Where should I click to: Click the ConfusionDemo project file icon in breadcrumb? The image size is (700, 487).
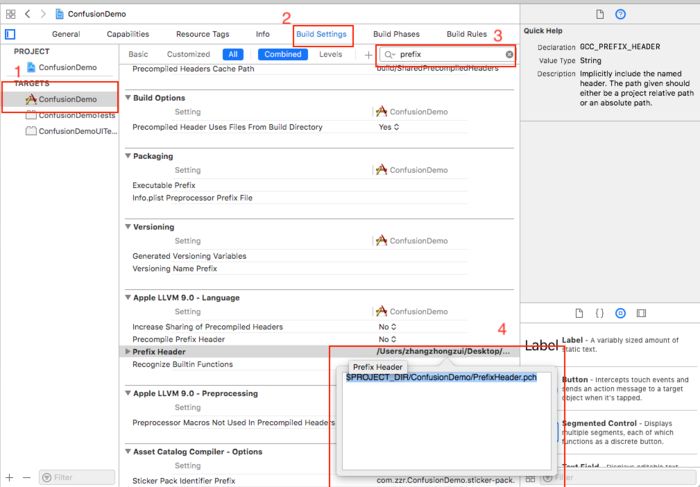pyautogui.click(x=59, y=14)
